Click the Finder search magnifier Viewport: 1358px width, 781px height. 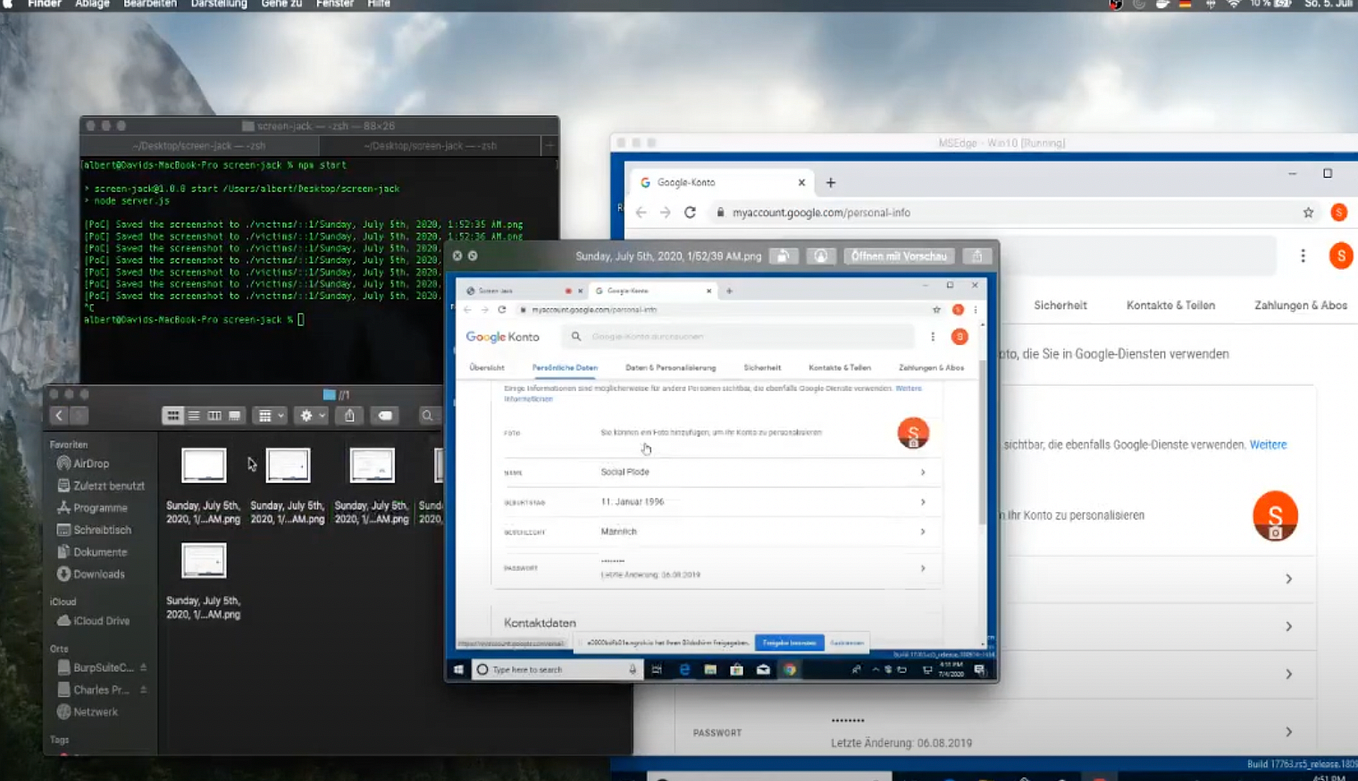[x=427, y=416]
